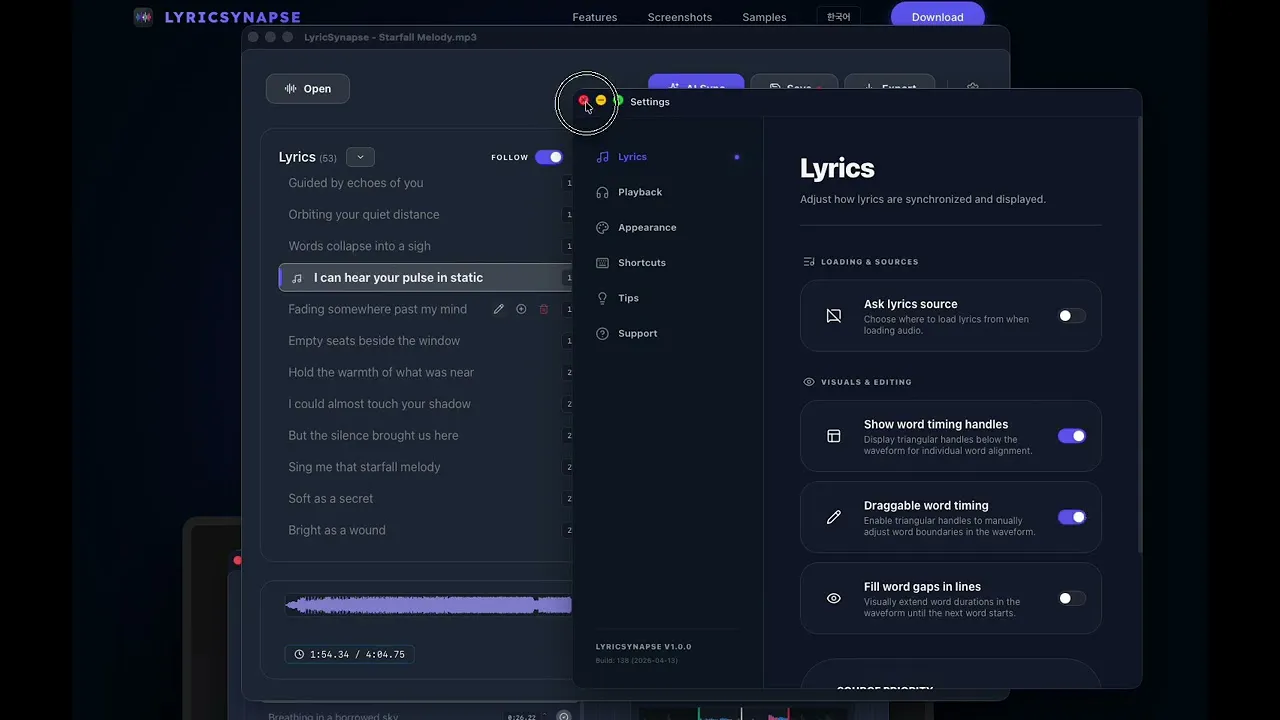
Task: Click the keyboard icon beside Shortcuts
Action: [x=602, y=263]
